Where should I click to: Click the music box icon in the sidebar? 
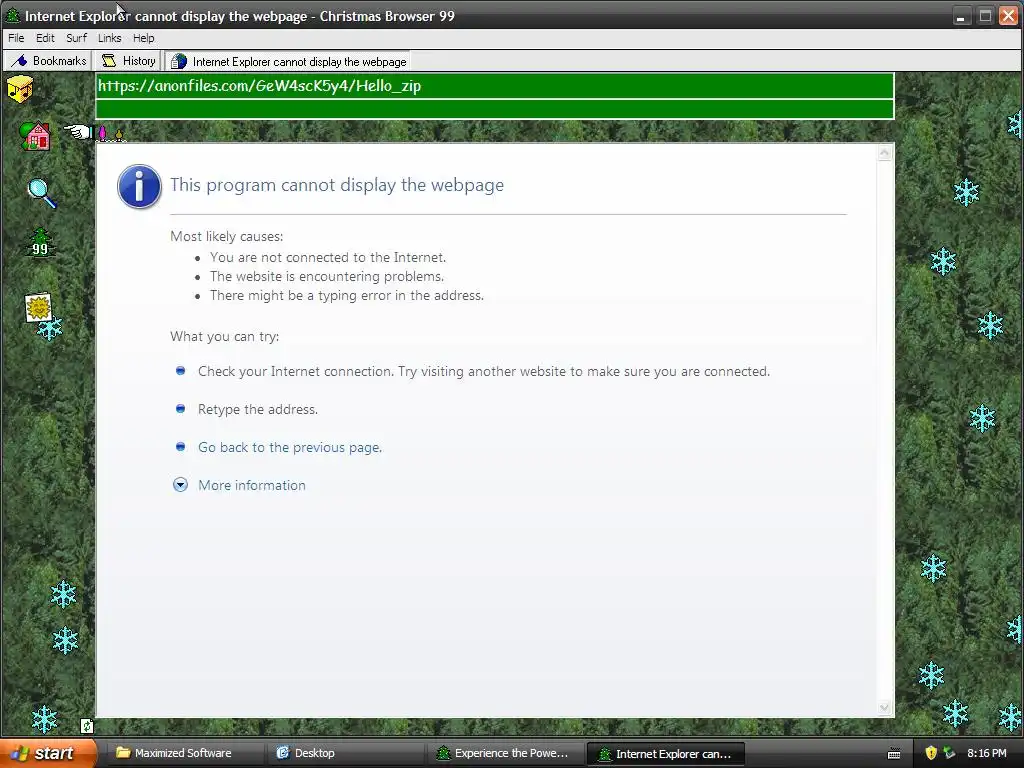(20, 89)
